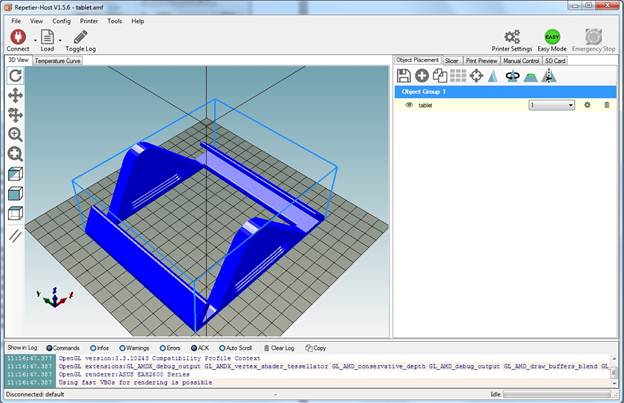Screen dimensions: 624x403
Task: Open tablet object settings gear
Action: pos(587,105)
